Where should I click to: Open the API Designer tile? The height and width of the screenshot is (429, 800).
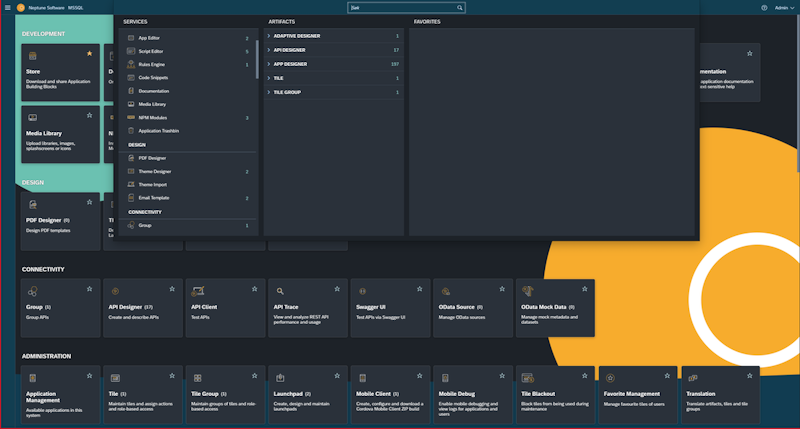click(x=143, y=308)
